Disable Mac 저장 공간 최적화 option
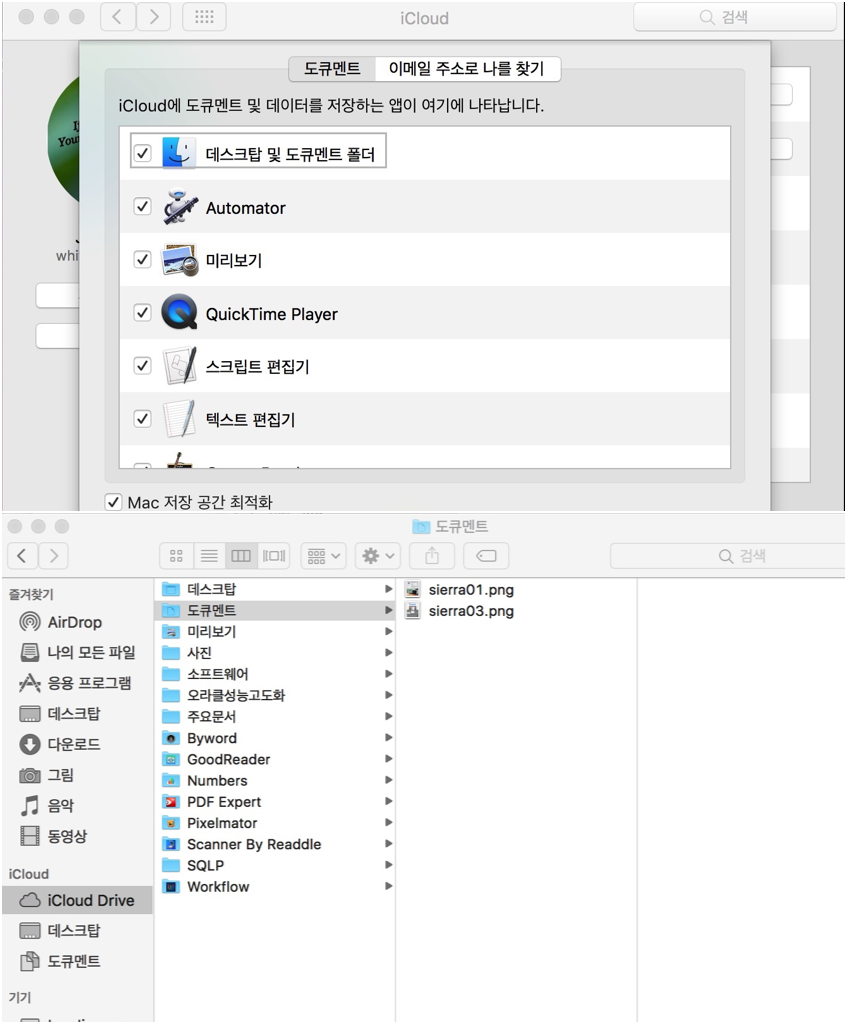This screenshot has width=847, height=1024. [x=114, y=502]
